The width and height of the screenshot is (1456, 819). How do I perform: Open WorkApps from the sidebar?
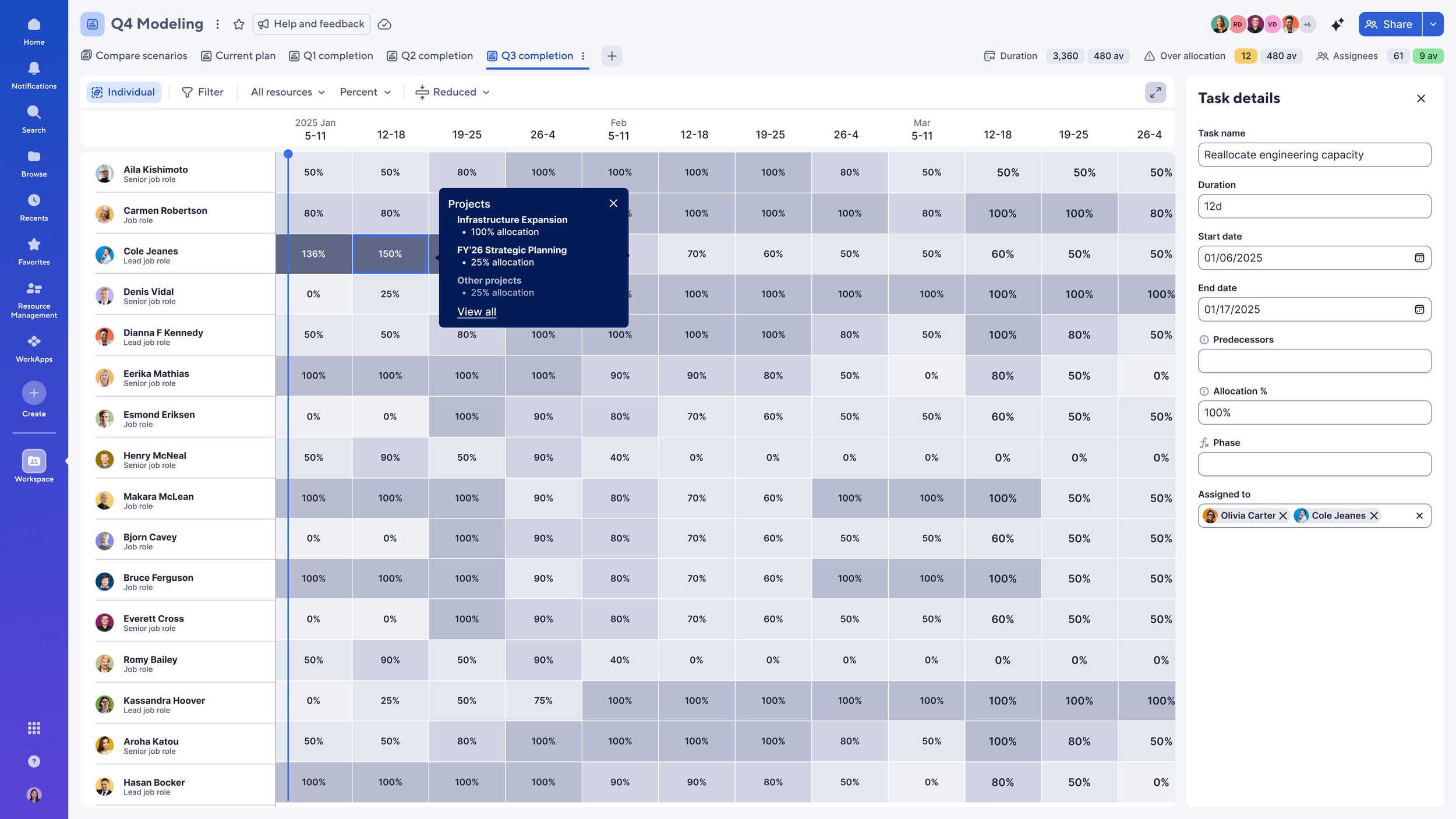34,348
